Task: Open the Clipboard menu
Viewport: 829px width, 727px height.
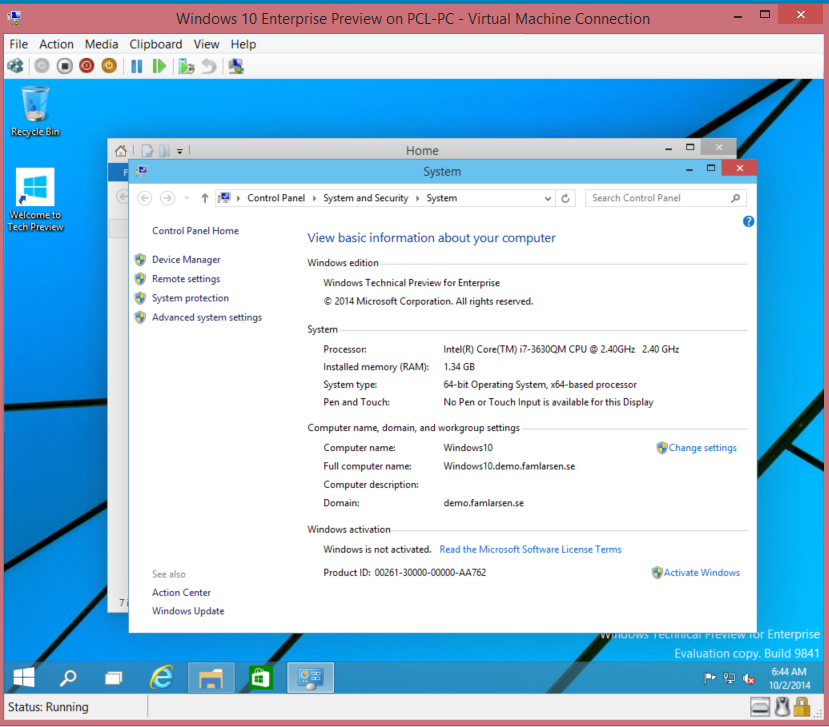Action: [x=155, y=44]
